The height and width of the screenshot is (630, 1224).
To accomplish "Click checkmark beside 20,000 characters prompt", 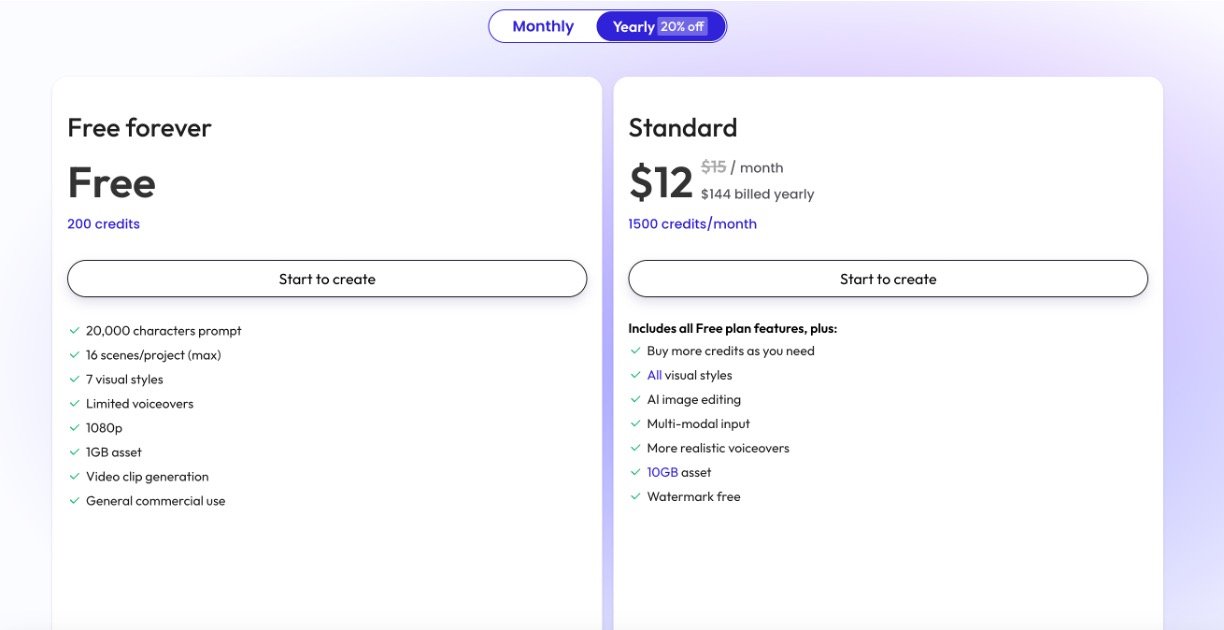I will (x=74, y=330).
